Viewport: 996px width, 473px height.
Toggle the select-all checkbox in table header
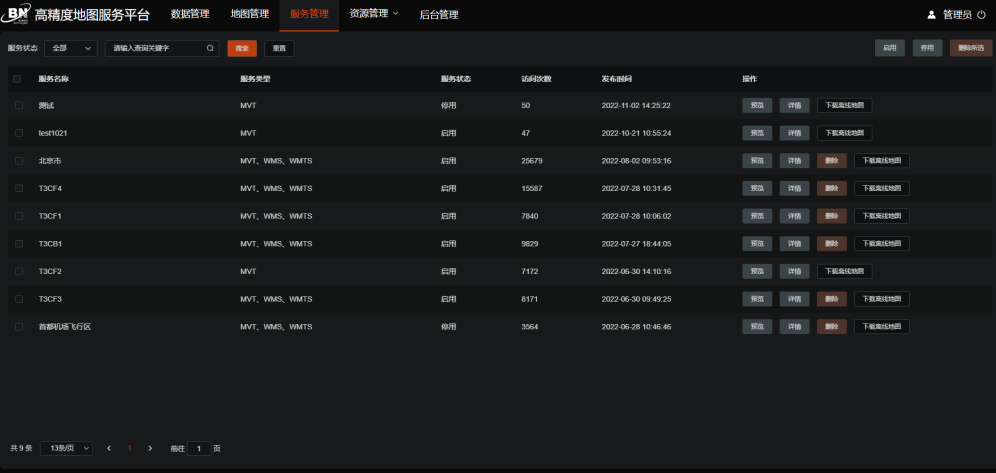17,78
